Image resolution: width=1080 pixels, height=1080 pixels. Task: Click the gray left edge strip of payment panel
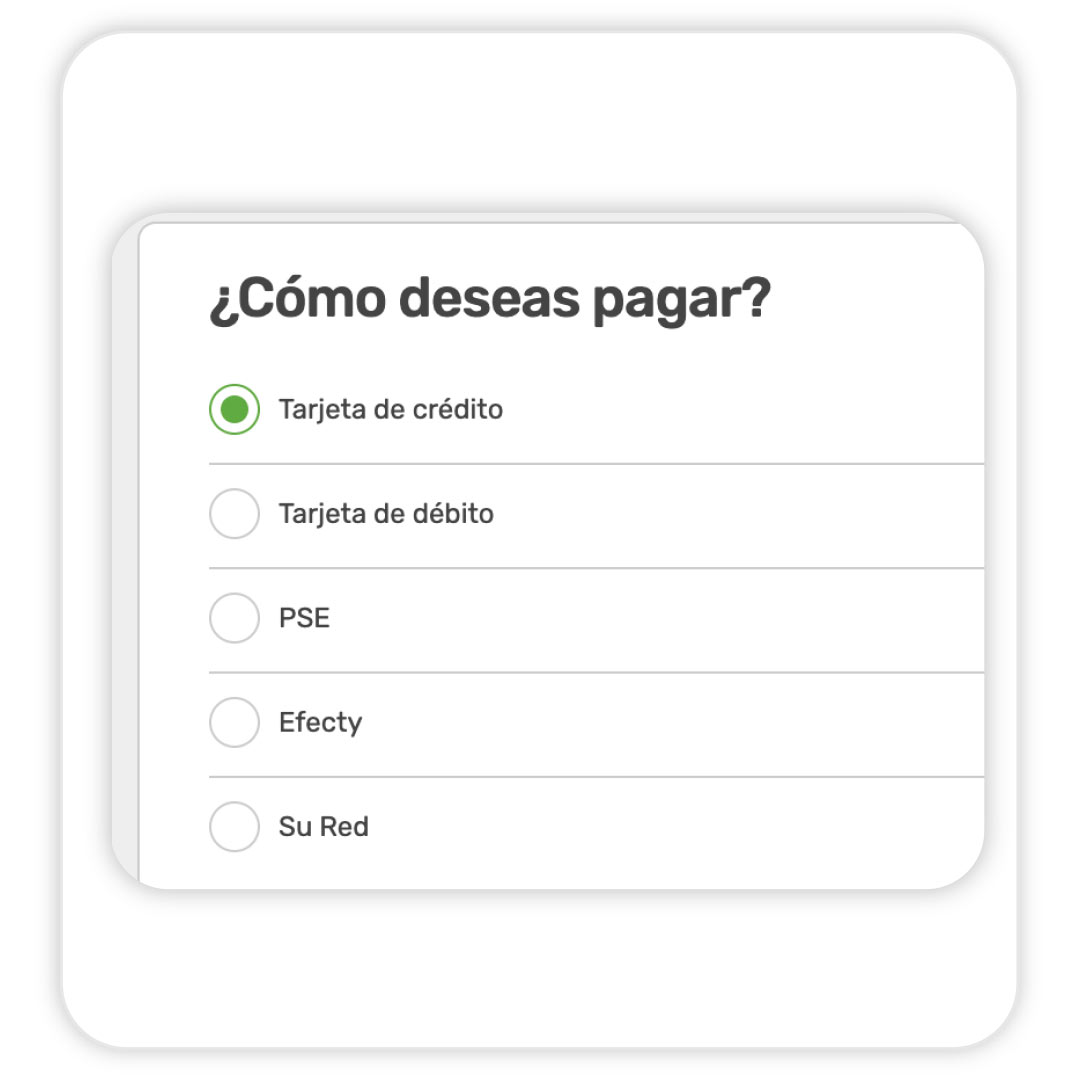pos(125,551)
